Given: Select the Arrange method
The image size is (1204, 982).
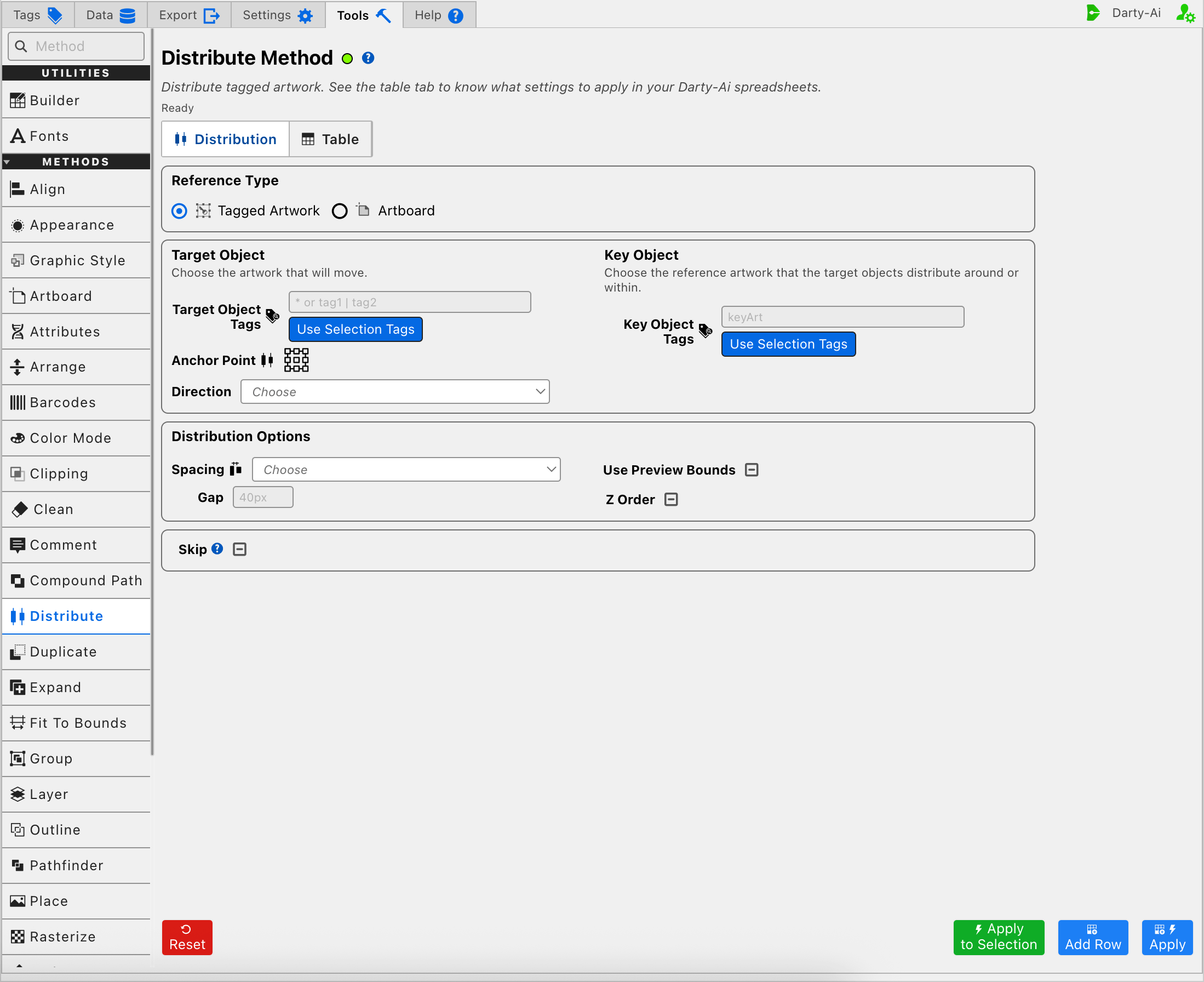Looking at the screenshot, I should 76,367.
